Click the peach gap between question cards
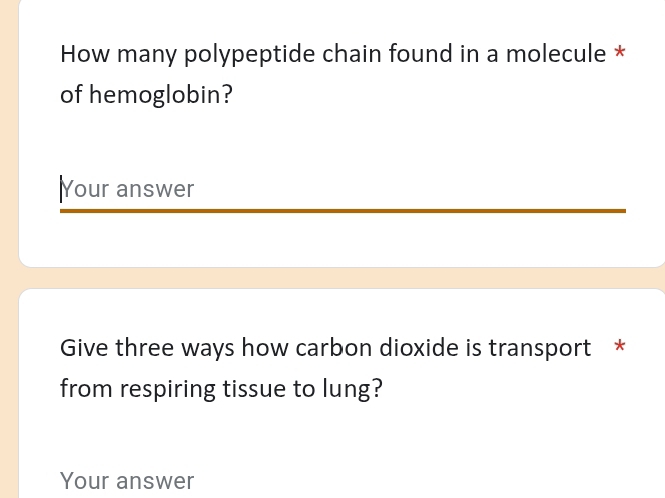Screen dimensions: 665x498 click(x=340, y=278)
